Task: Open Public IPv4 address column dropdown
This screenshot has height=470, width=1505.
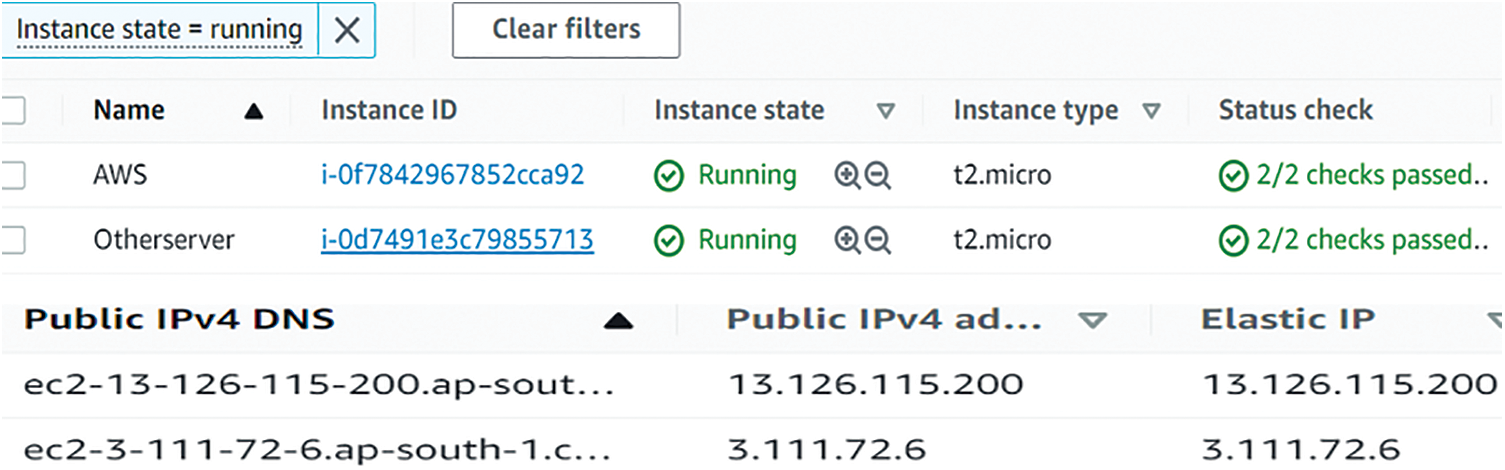Action: tap(1093, 320)
